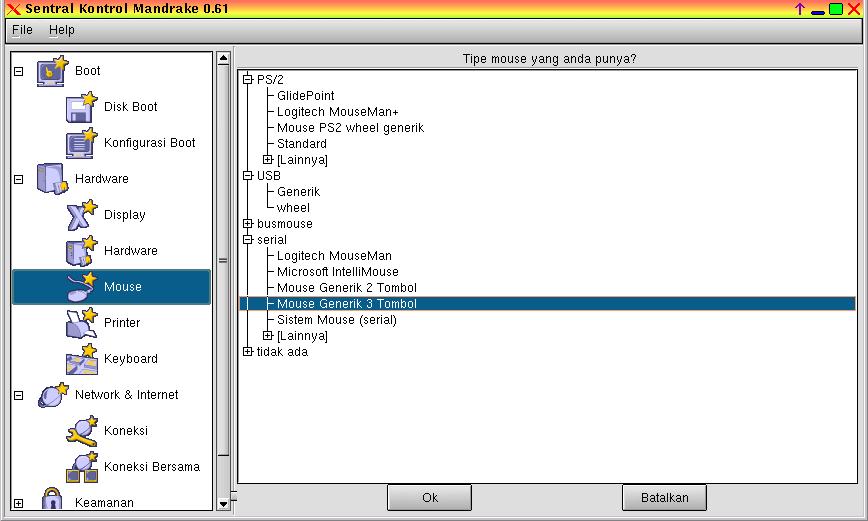Select Microsoft IntelliMouse from the list
868x521 pixels.
[x=337, y=272]
